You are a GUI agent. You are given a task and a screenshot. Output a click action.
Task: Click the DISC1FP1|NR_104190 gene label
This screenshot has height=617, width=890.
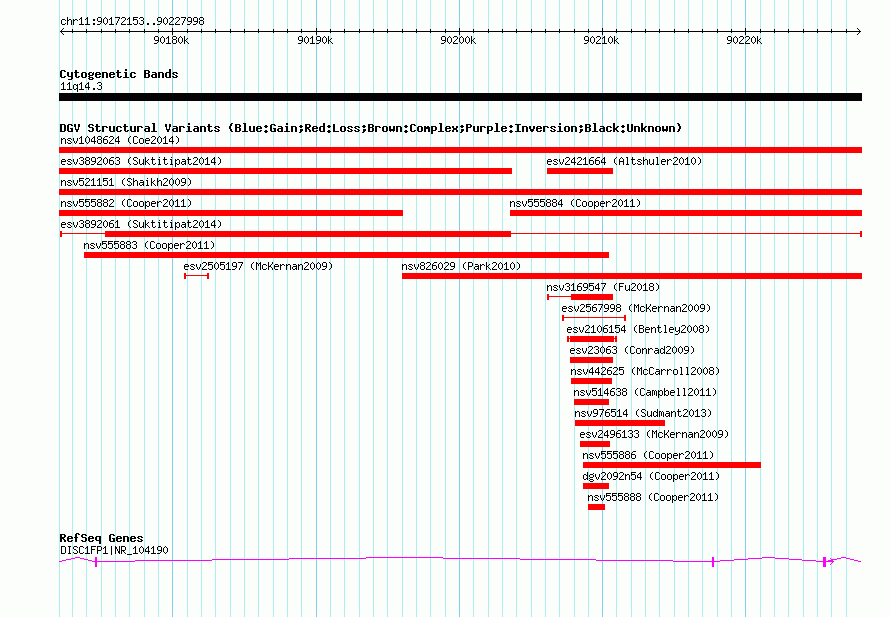click(x=114, y=550)
